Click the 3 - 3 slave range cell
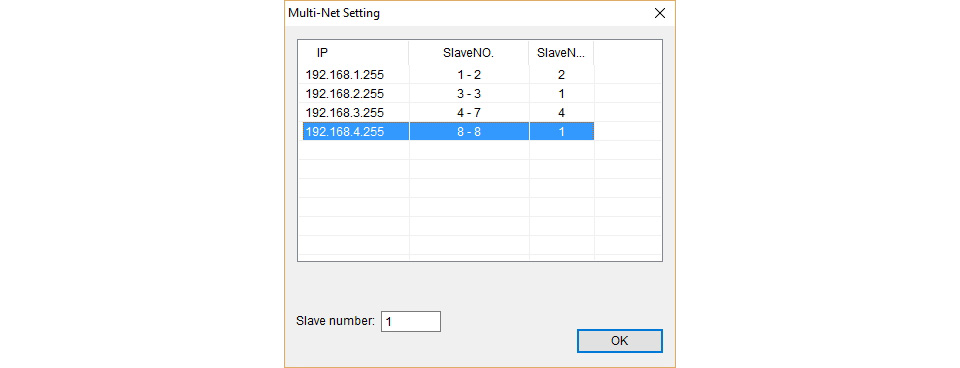Image resolution: width=960 pixels, height=368 pixels. coord(469,94)
